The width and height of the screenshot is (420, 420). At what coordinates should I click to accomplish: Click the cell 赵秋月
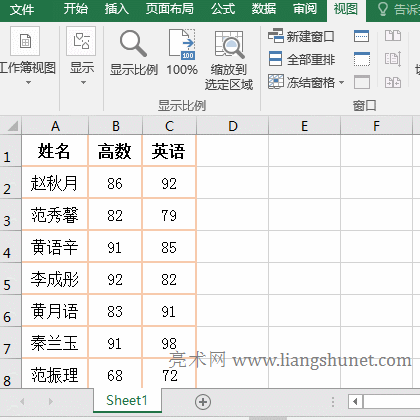(x=55, y=183)
